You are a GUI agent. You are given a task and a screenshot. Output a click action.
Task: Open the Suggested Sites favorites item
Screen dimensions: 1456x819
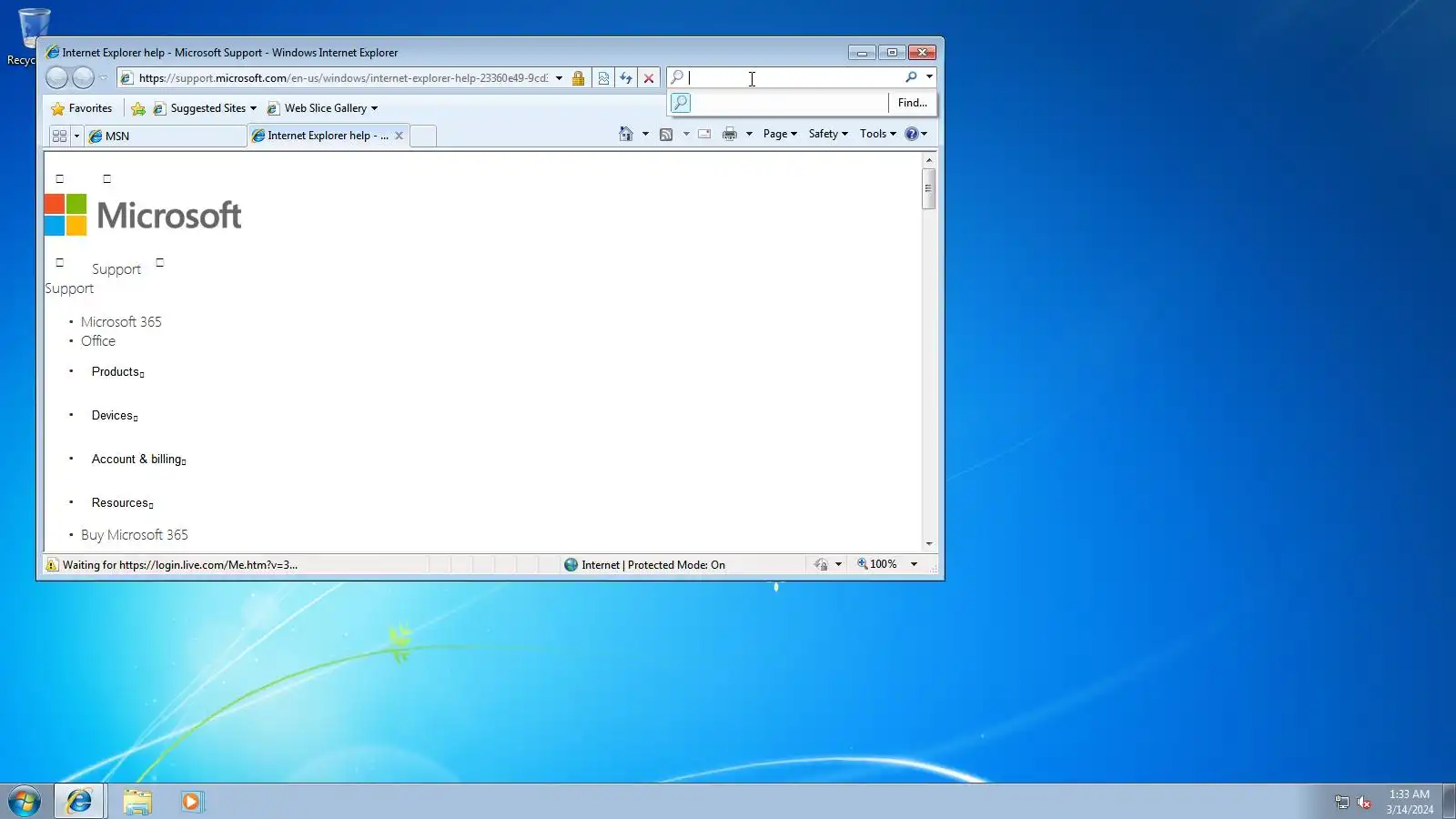click(205, 108)
